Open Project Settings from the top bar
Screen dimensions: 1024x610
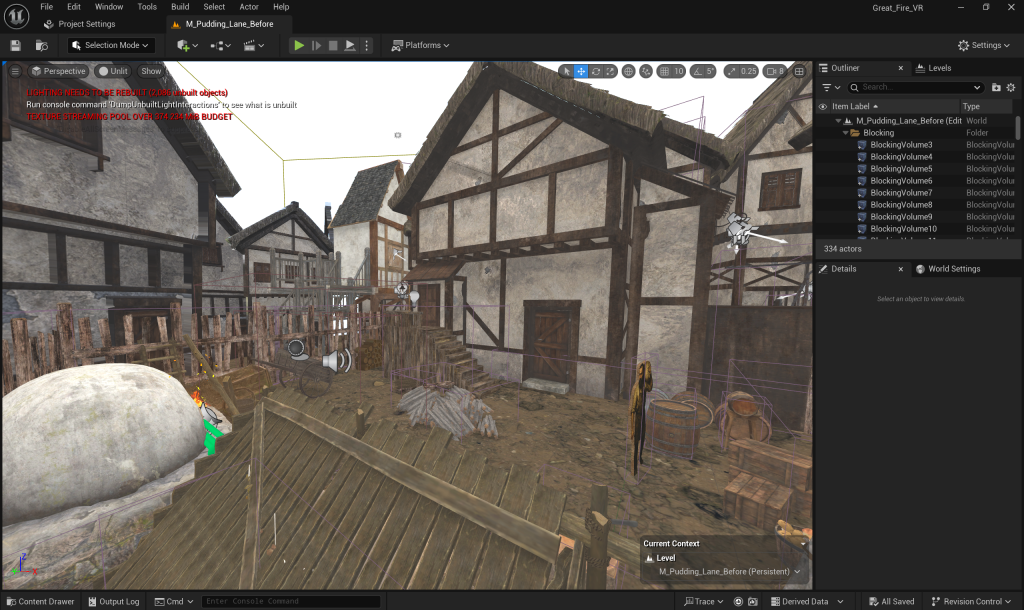pos(79,24)
